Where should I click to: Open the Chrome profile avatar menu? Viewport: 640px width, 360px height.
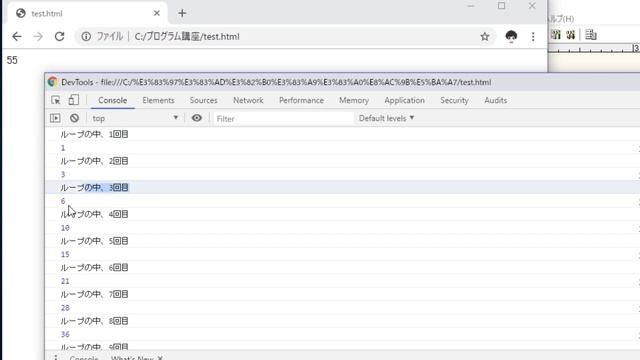511,37
